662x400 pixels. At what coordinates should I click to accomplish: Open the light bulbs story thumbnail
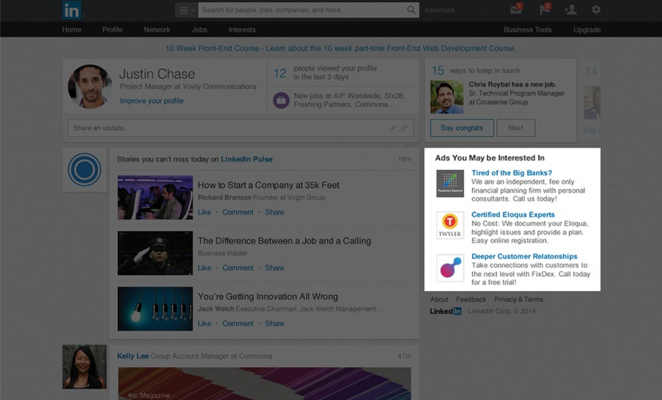155,309
